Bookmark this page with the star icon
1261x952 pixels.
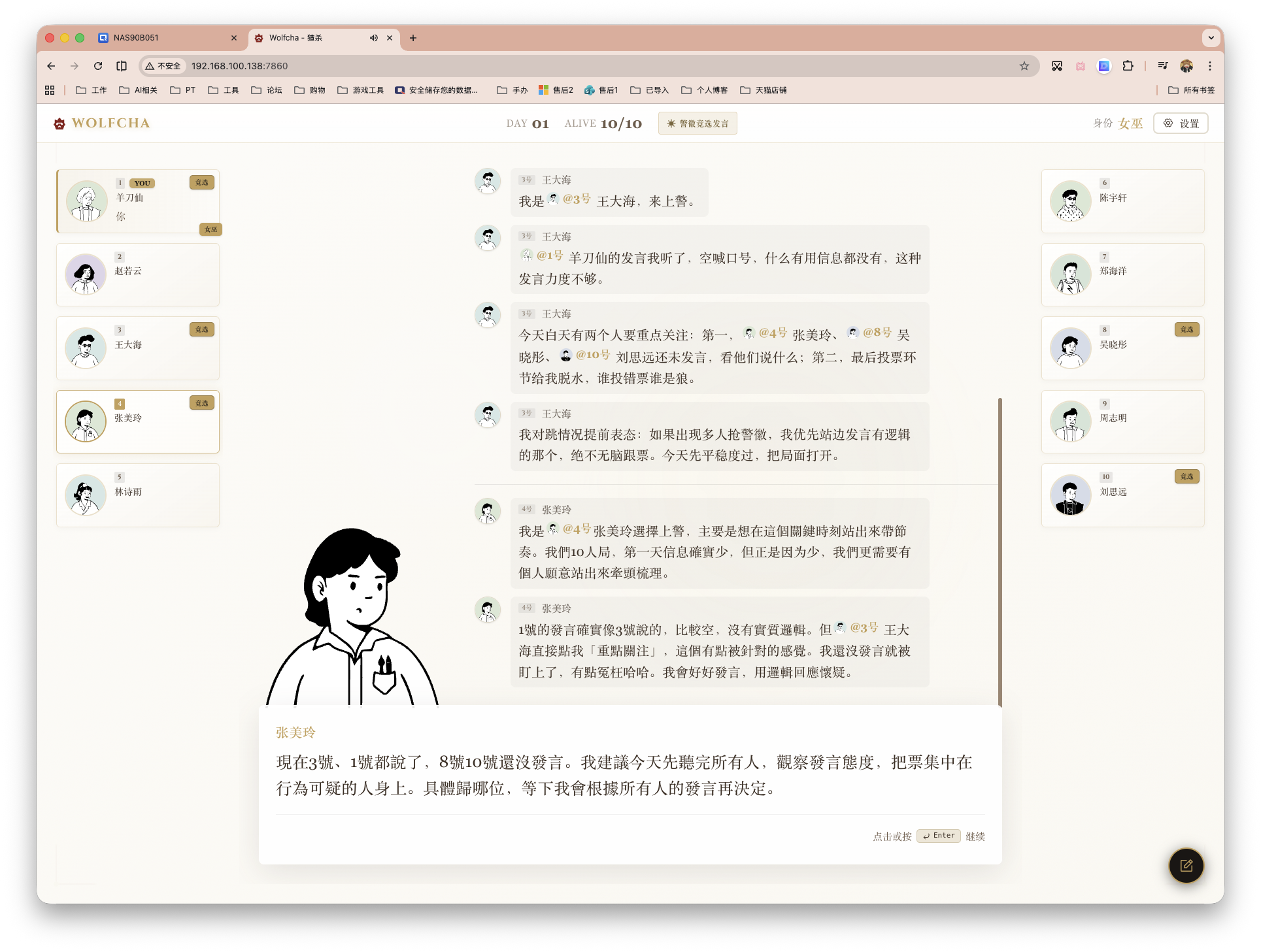(1024, 66)
